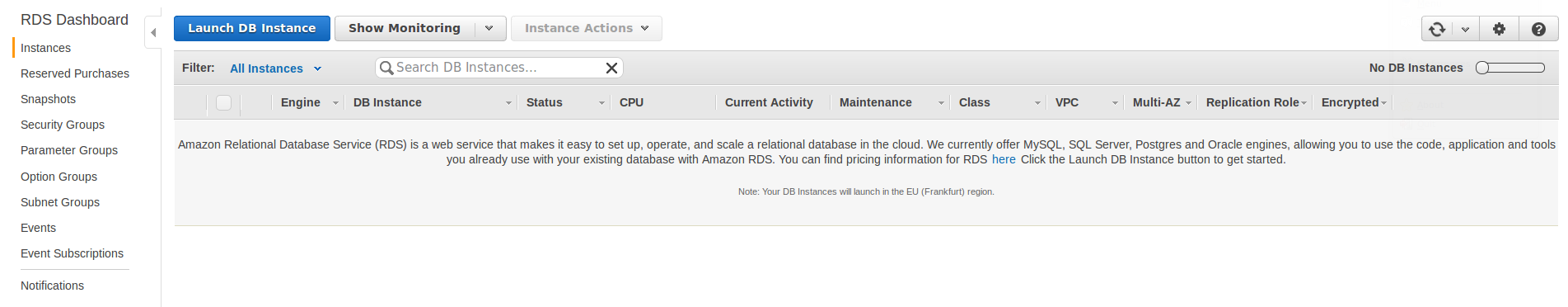
Task: Open the refresh options dropdown arrow
Action: click(1465, 29)
